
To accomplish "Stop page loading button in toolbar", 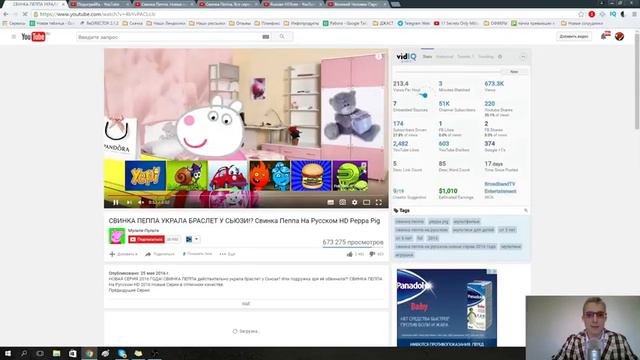I will coord(25,14).
